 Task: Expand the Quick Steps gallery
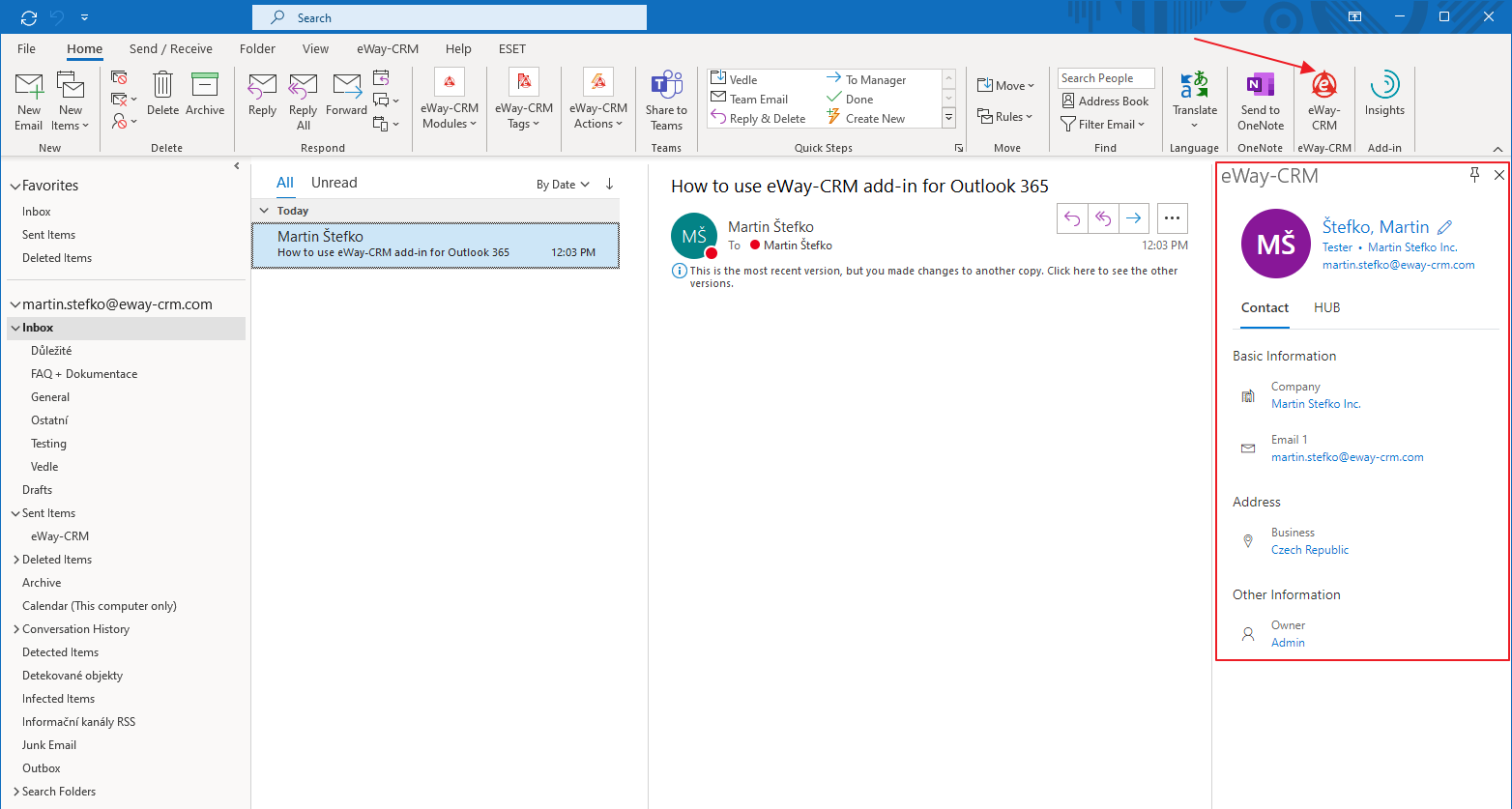pos(948,117)
